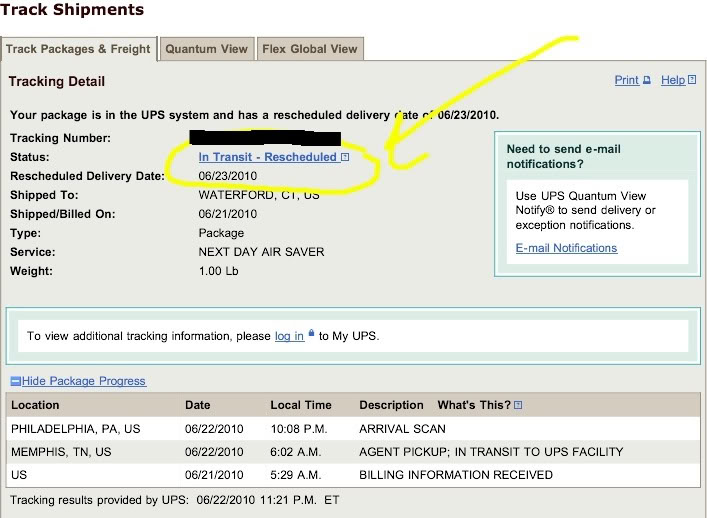Click the help icon beside Help link
Screen dimensions: 707x518
[692, 80]
